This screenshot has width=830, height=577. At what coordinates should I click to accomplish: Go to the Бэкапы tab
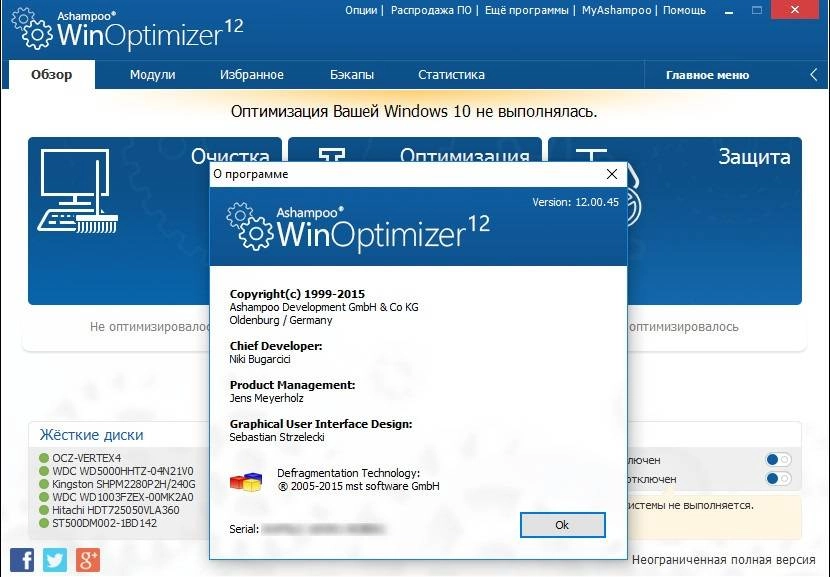(352, 75)
